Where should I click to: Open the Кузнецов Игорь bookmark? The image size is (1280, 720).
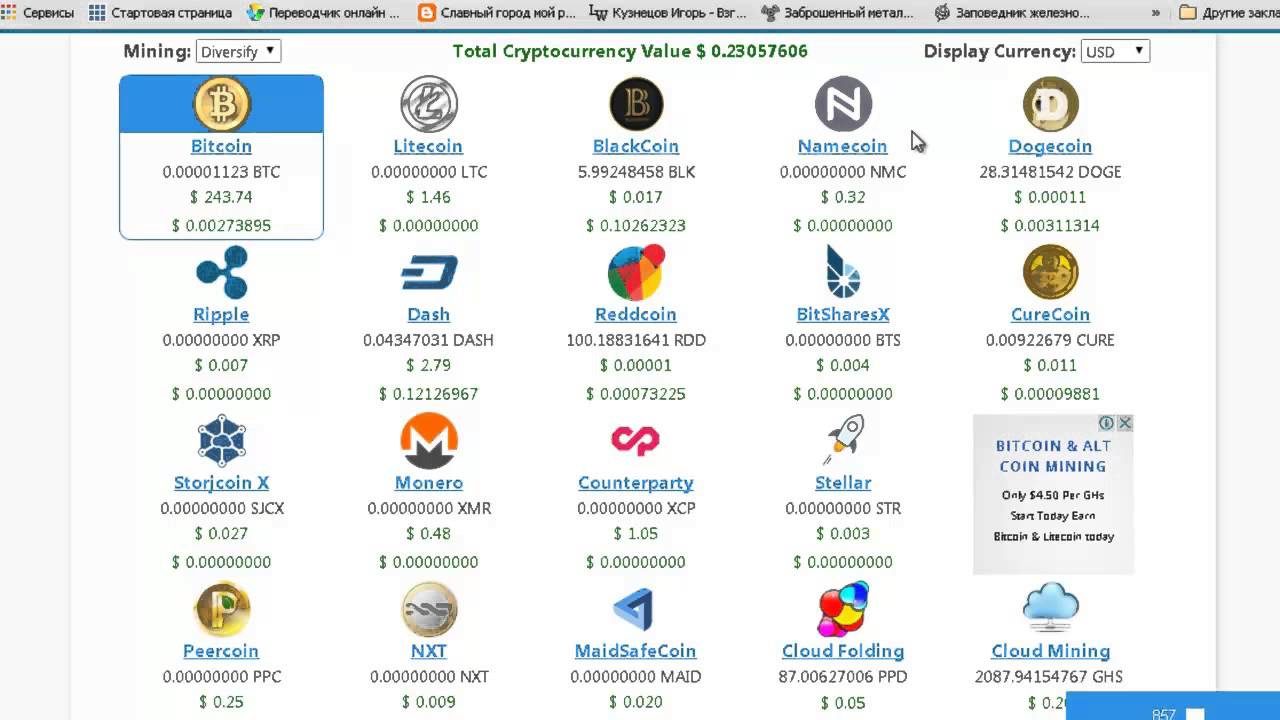click(668, 13)
